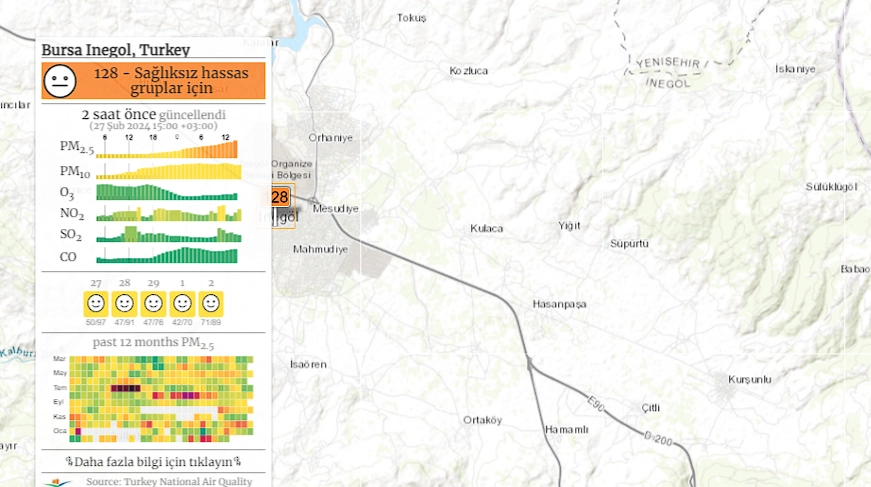
Task: Select the NO2 hourly chart row
Action: pos(168,214)
